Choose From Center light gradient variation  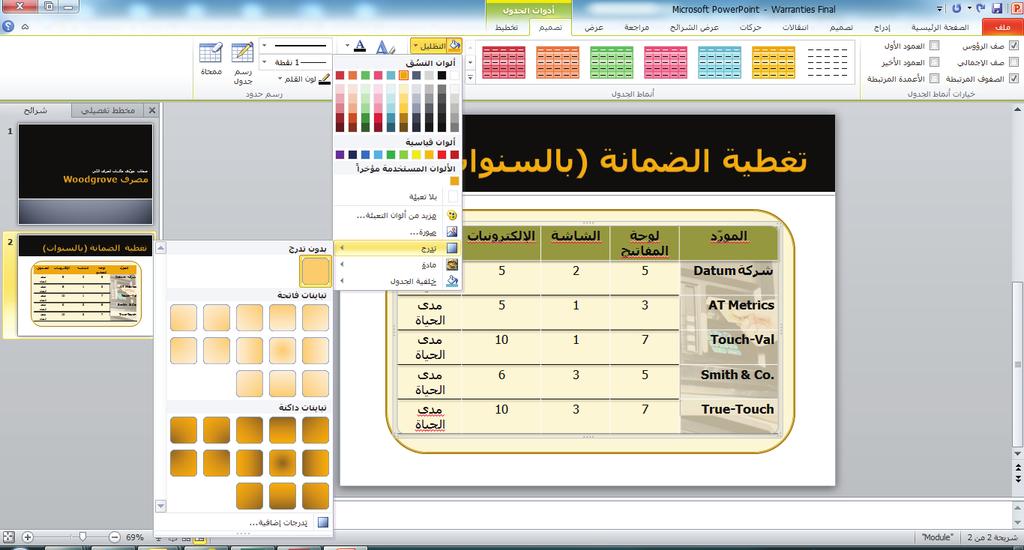click(282, 351)
